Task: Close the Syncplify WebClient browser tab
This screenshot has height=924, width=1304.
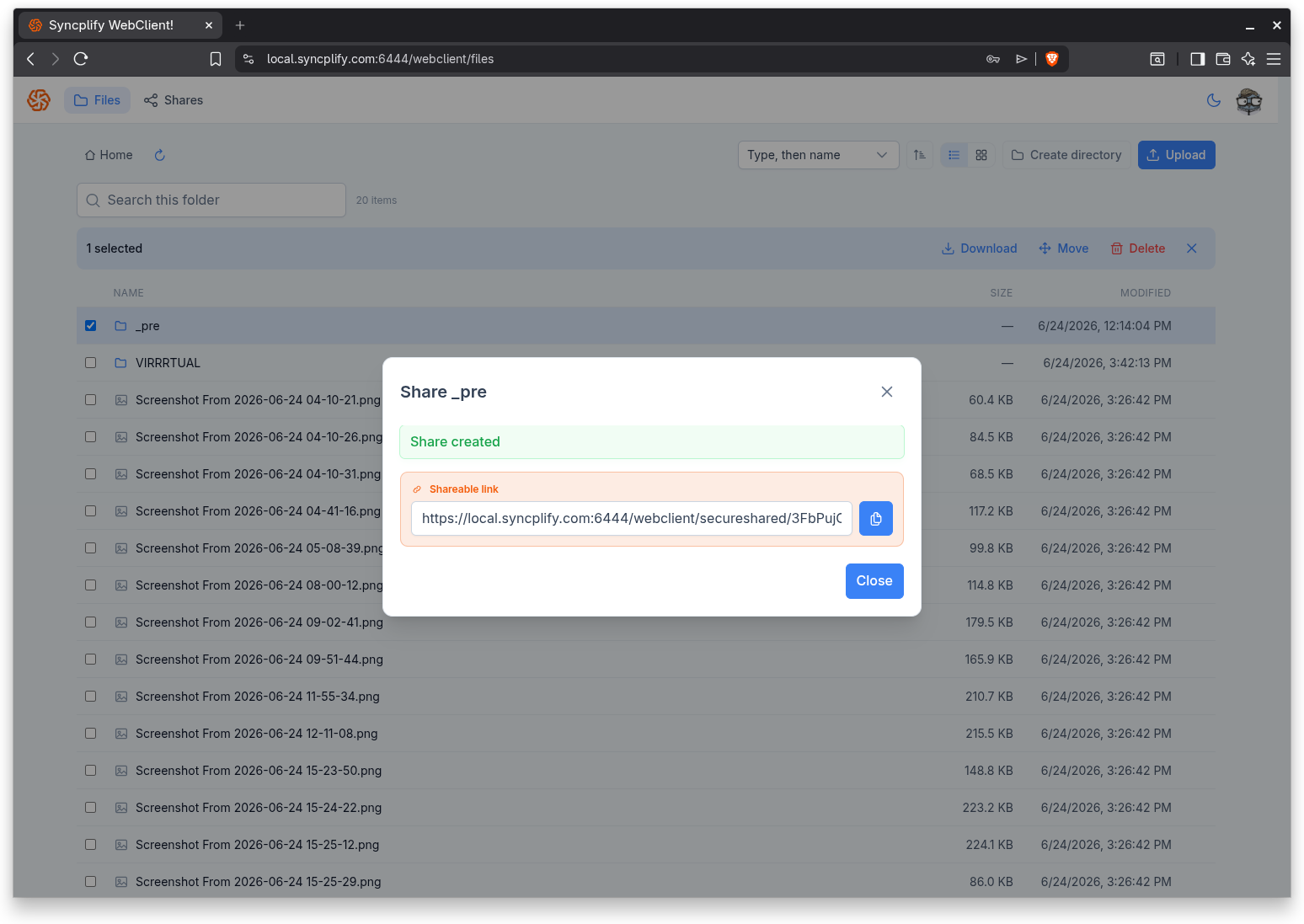Action: tap(209, 25)
